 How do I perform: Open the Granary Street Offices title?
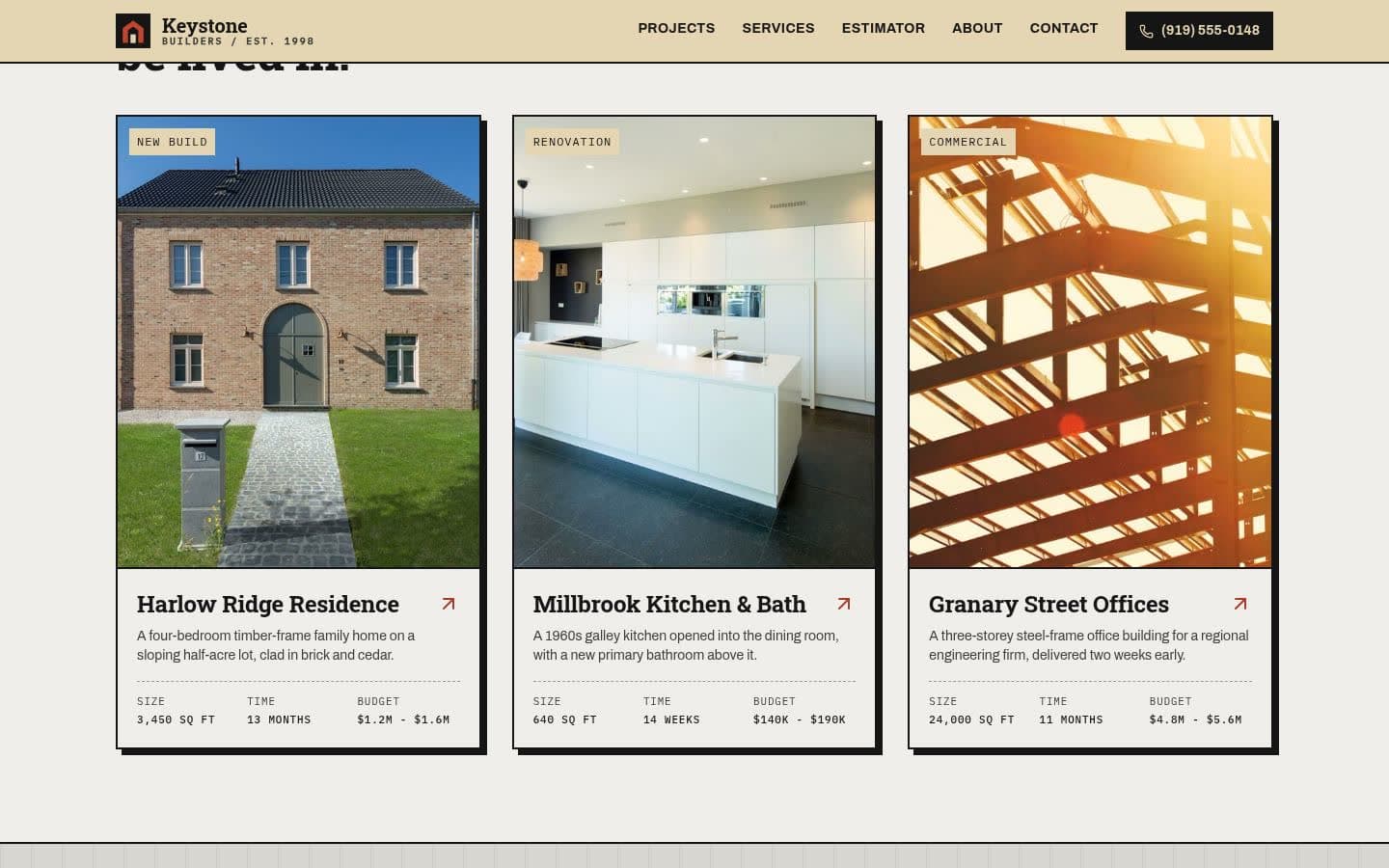pos(1049,604)
